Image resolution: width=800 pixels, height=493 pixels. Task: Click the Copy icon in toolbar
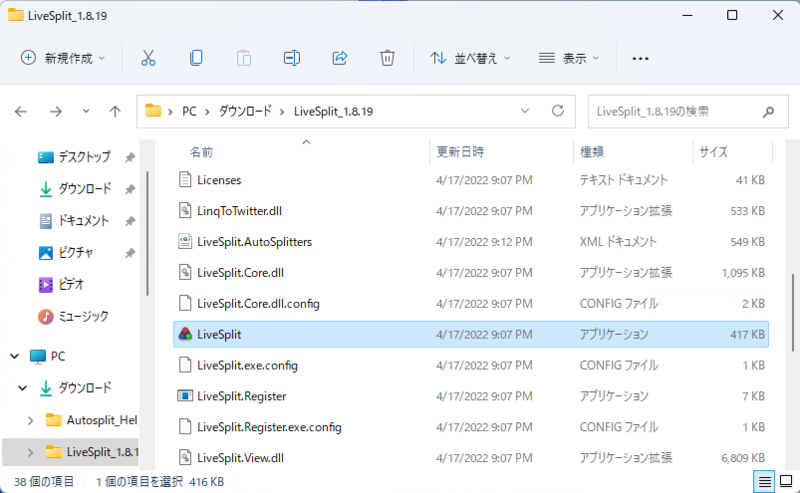coord(196,58)
